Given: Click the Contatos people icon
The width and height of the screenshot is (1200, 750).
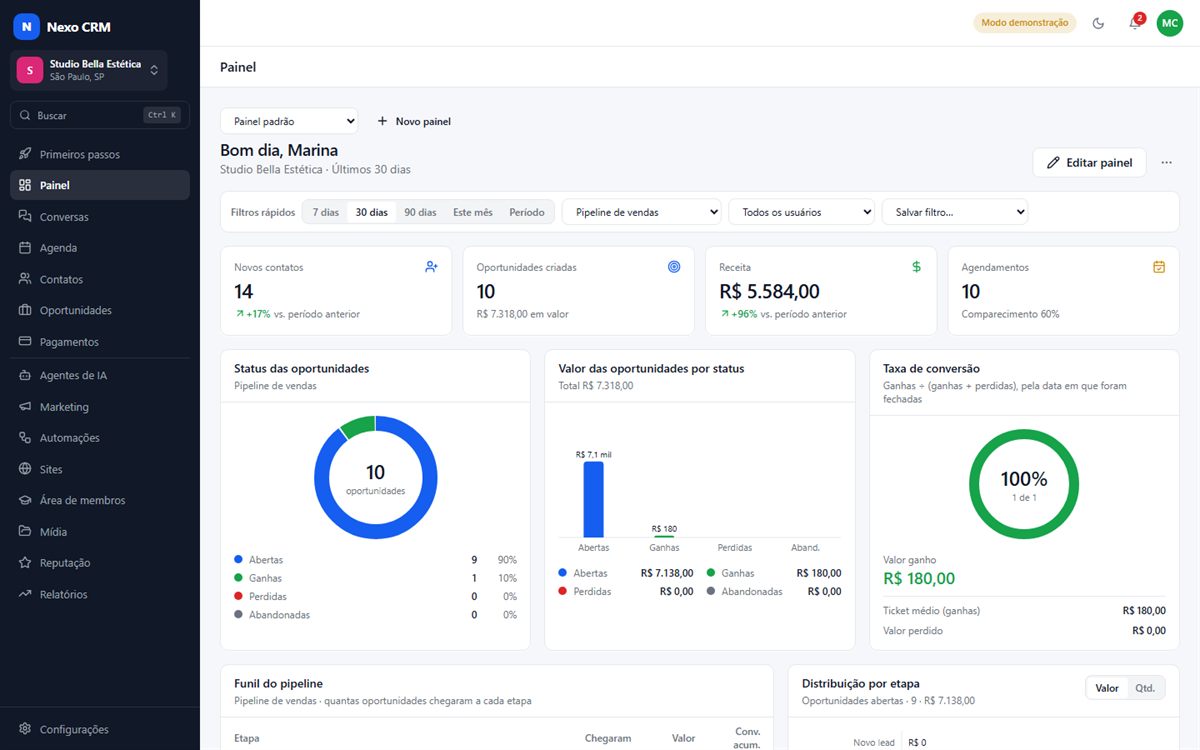Looking at the screenshot, I should [25, 279].
